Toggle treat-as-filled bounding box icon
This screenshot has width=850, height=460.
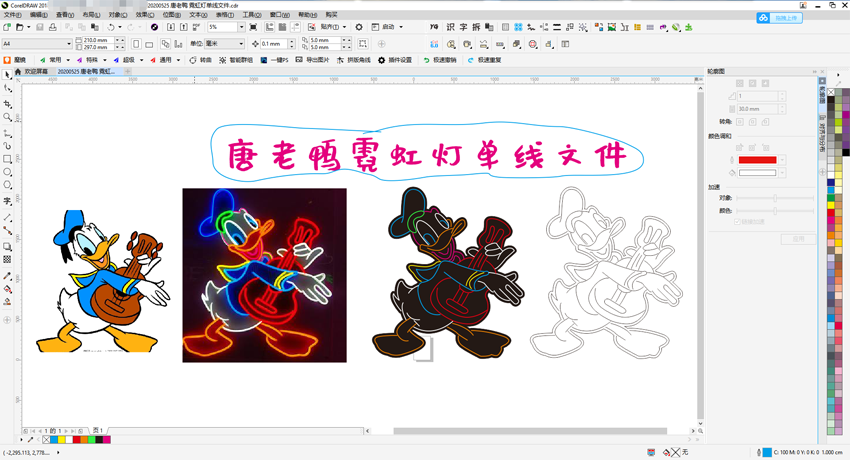(x=363, y=44)
